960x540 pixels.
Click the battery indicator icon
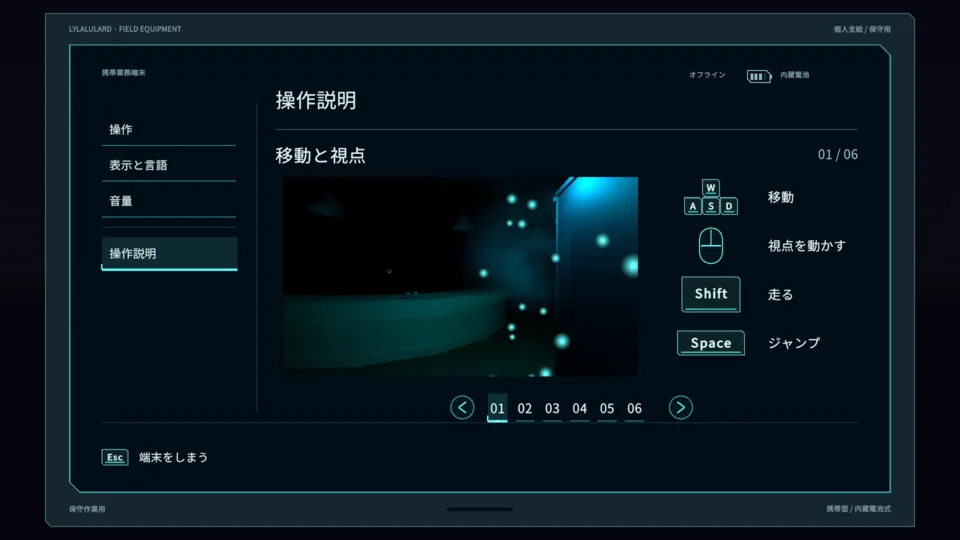(759, 76)
